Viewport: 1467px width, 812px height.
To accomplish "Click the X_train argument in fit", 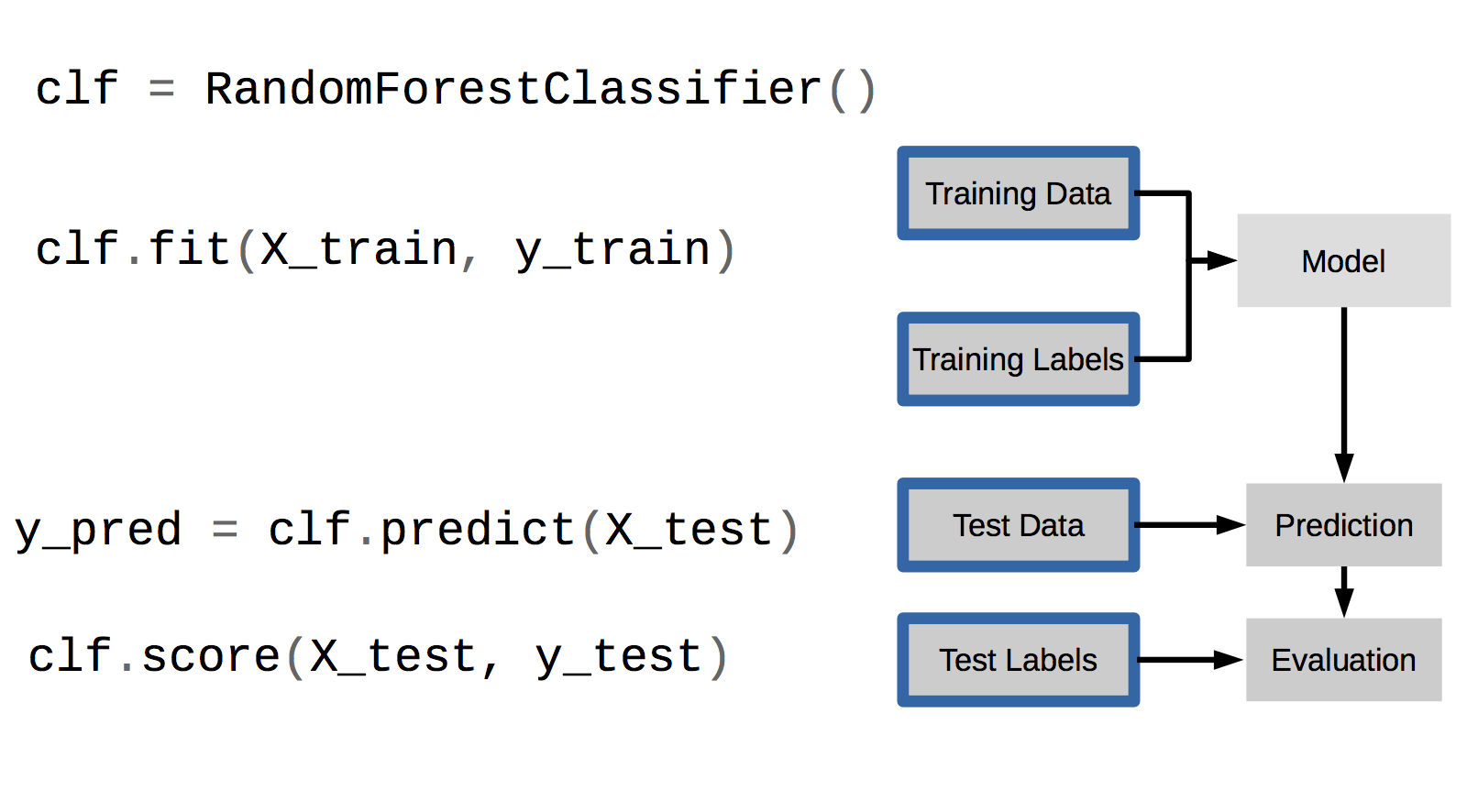I will (x=358, y=250).
